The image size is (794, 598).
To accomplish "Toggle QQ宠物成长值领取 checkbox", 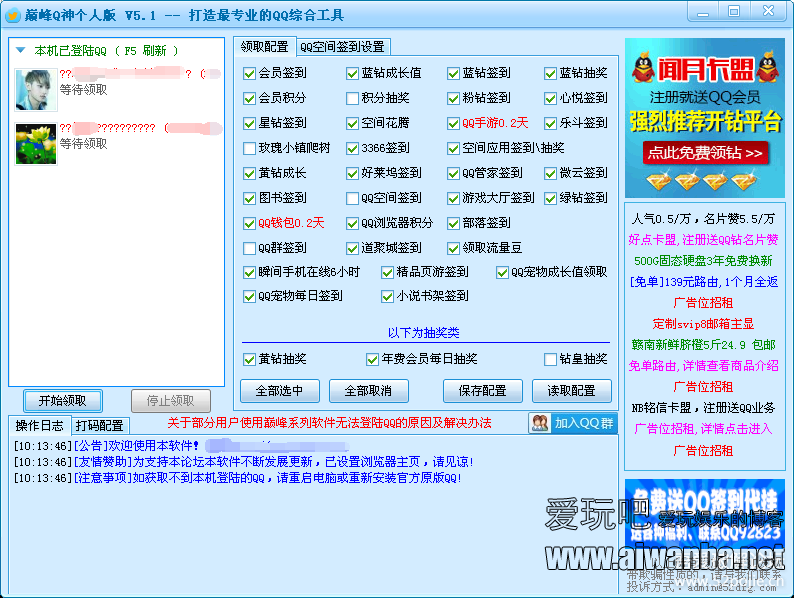I will [502, 273].
